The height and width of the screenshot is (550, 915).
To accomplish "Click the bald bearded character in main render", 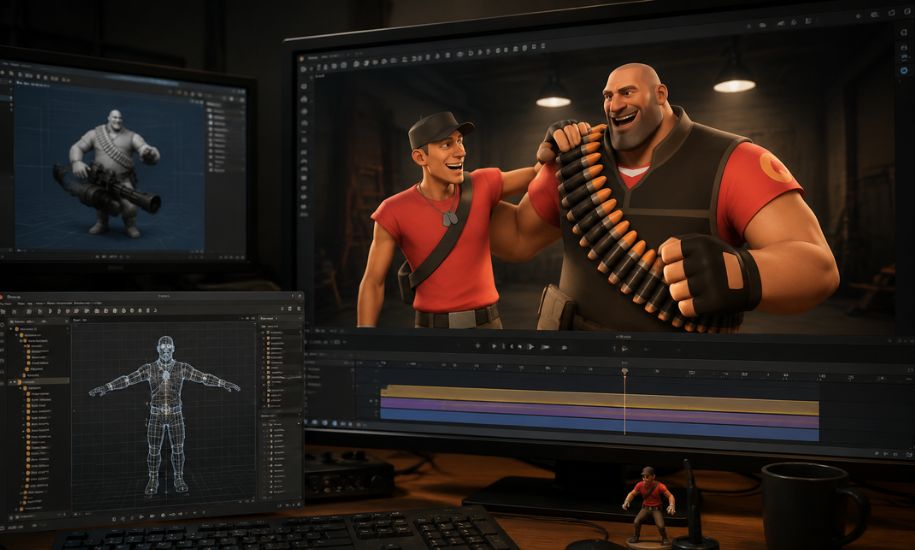I will [671, 198].
